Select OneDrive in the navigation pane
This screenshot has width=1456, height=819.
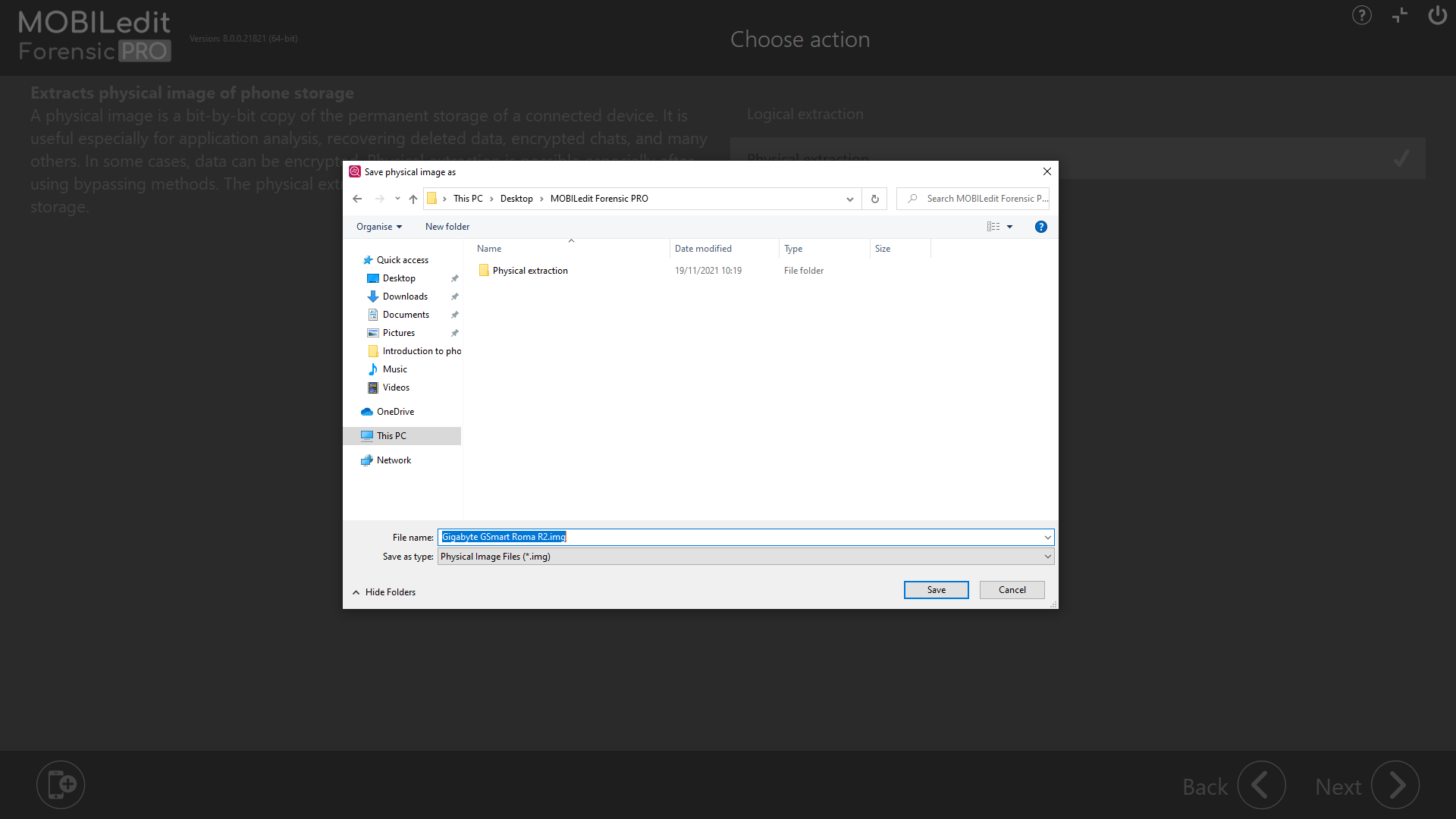pyautogui.click(x=395, y=412)
